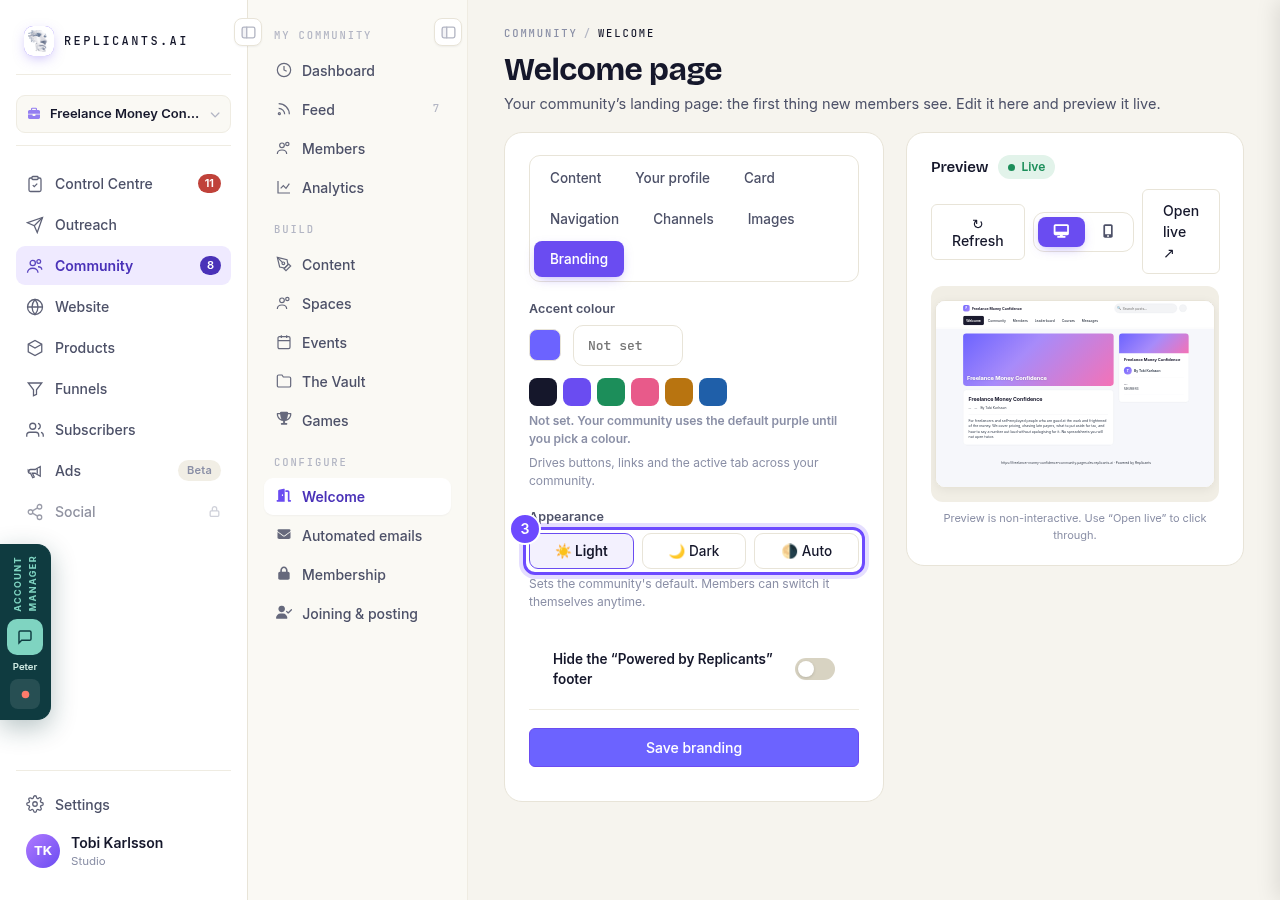Click the Settings gear icon
The image size is (1280, 900).
[x=35, y=805]
